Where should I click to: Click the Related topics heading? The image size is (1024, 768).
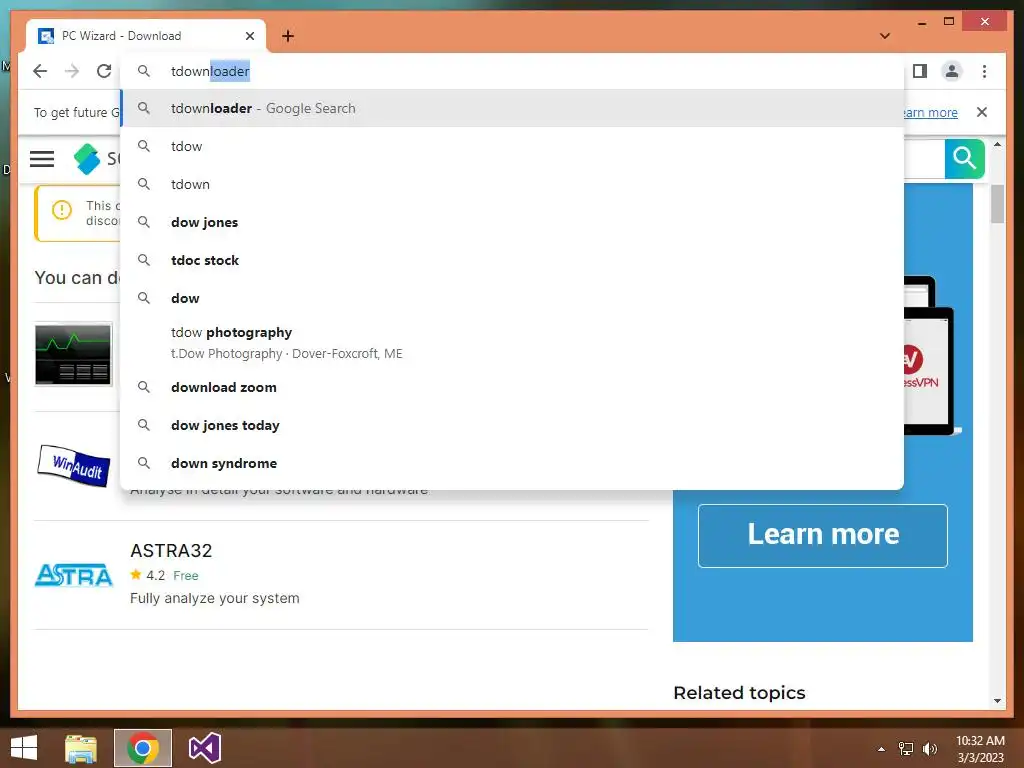(739, 693)
